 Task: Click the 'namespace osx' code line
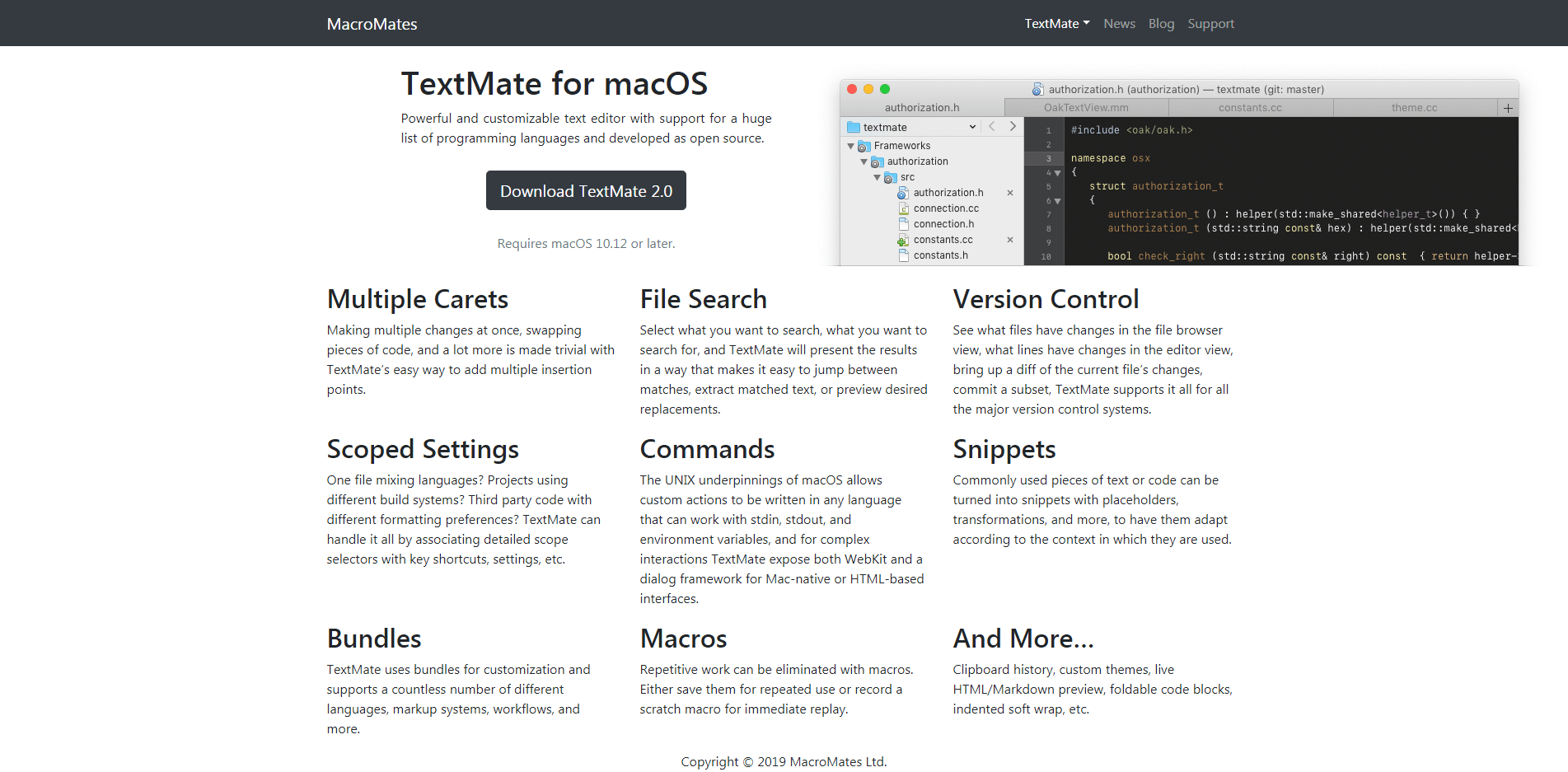click(1110, 158)
